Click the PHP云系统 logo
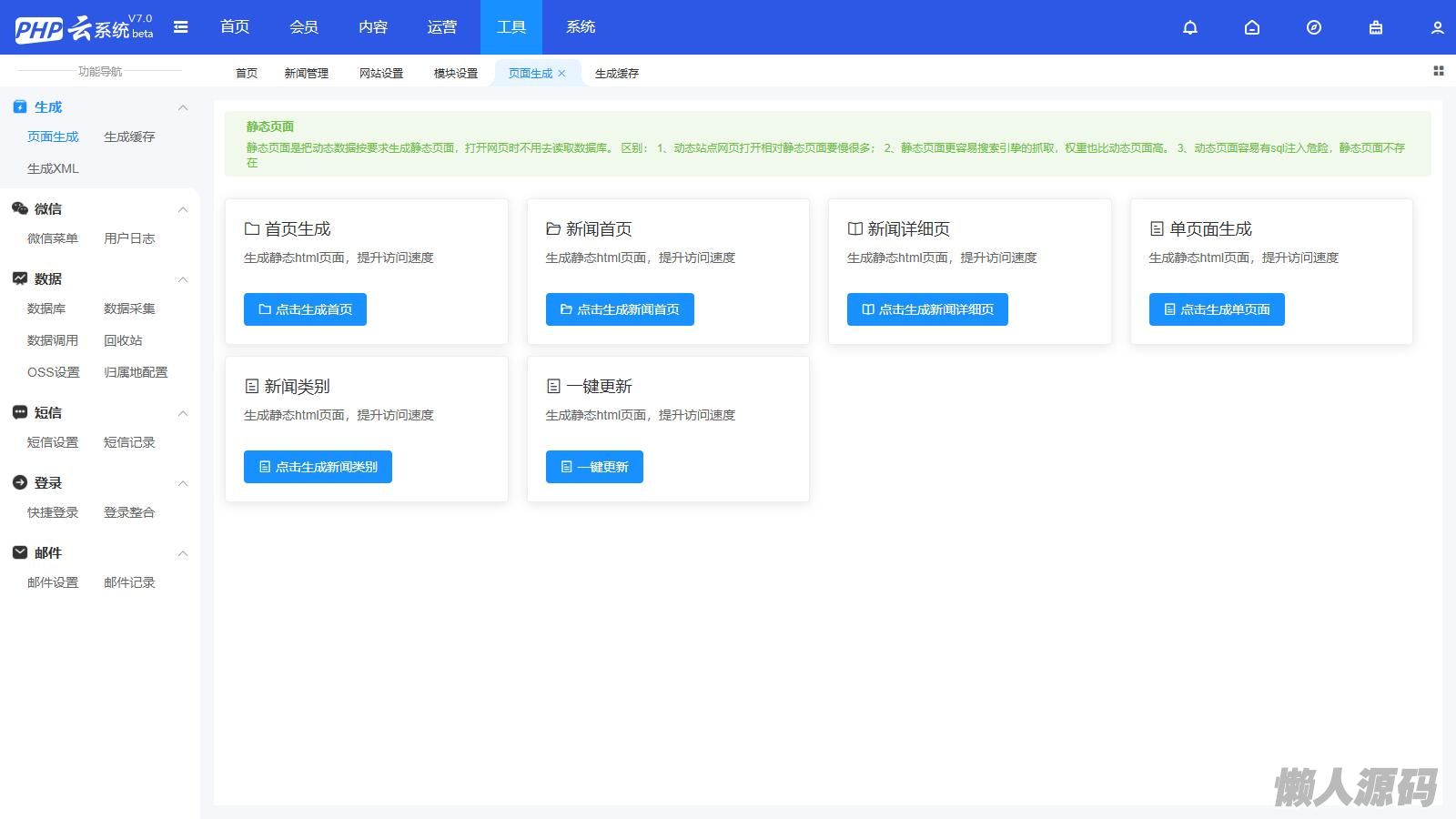Viewport: 1456px width, 819px height. [84, 28]
